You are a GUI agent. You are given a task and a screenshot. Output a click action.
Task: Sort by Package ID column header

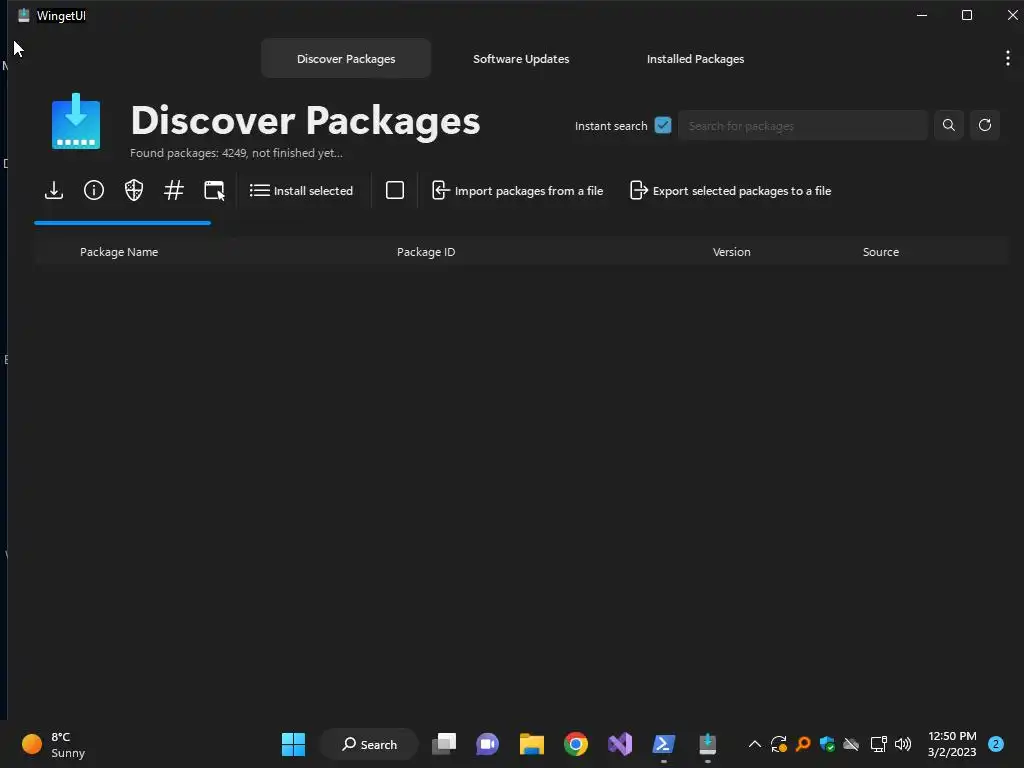pyautogui.click(x=426, y=252)
